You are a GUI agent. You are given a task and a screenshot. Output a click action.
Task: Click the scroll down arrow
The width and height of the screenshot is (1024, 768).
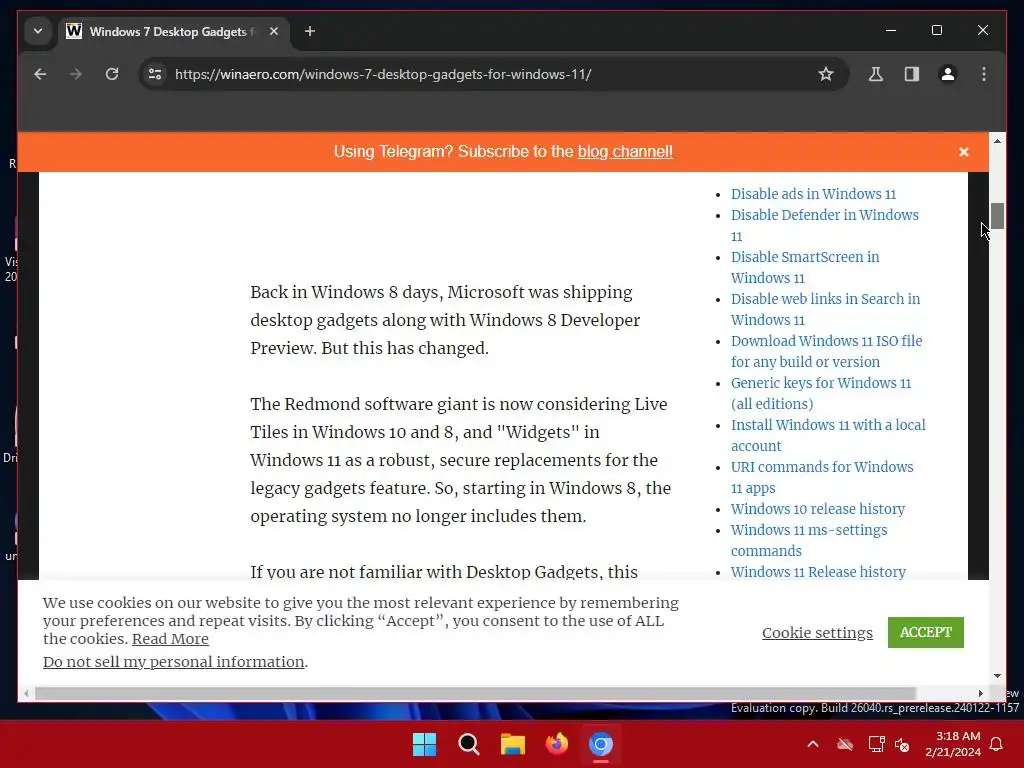[x=997, y=675]
